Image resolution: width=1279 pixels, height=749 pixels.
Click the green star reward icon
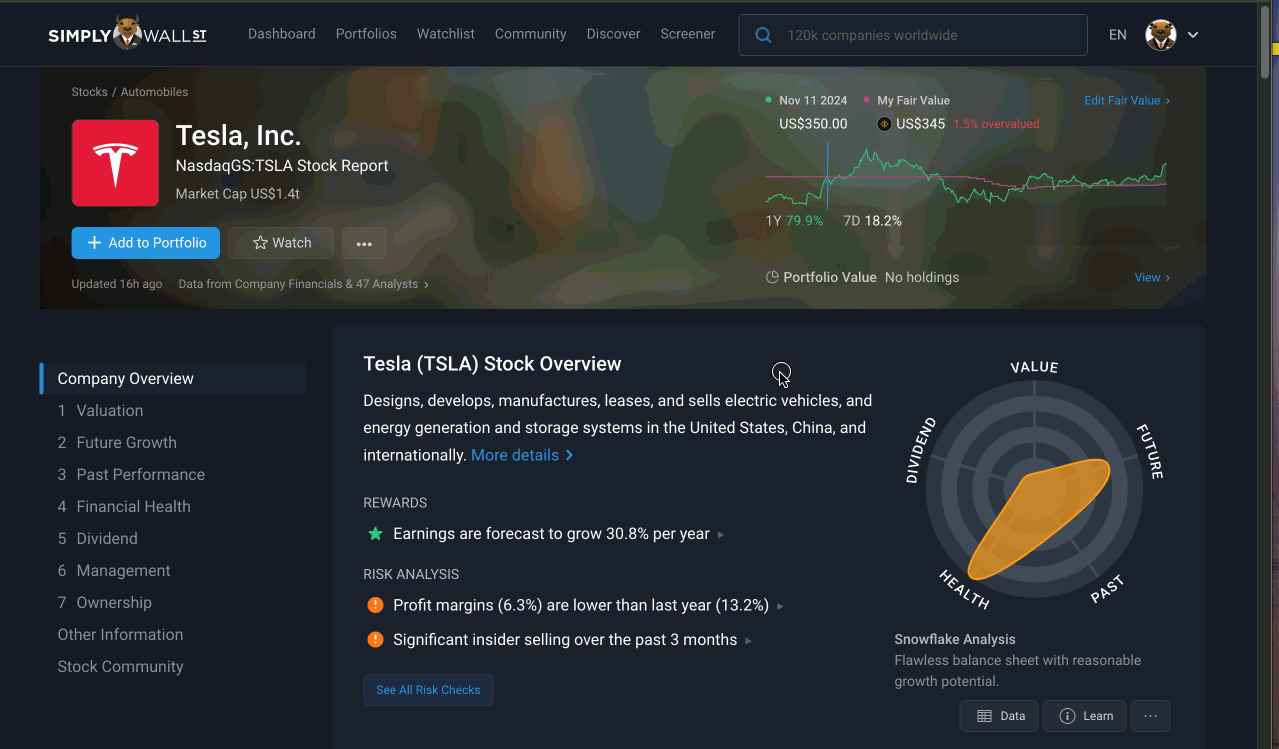[x=375, y=534]
